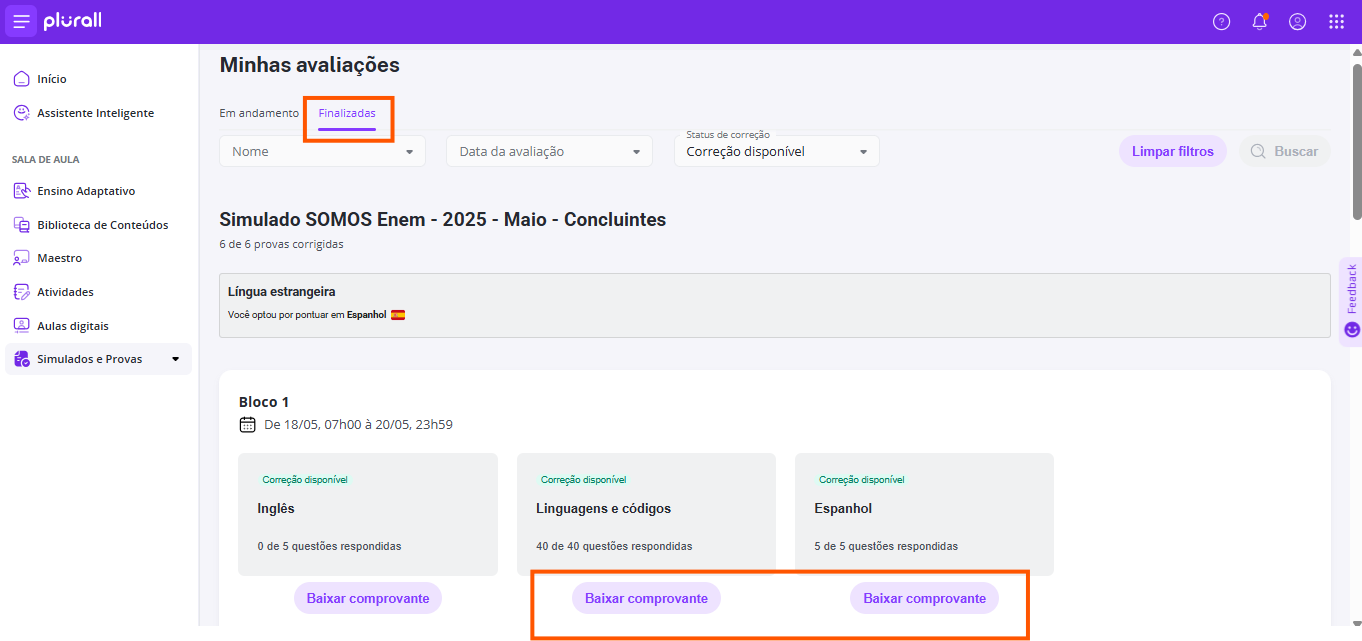Viewport: 1362px width, 641px height.
Task: Open the hamburger menu icon
Action: [21, 21]
